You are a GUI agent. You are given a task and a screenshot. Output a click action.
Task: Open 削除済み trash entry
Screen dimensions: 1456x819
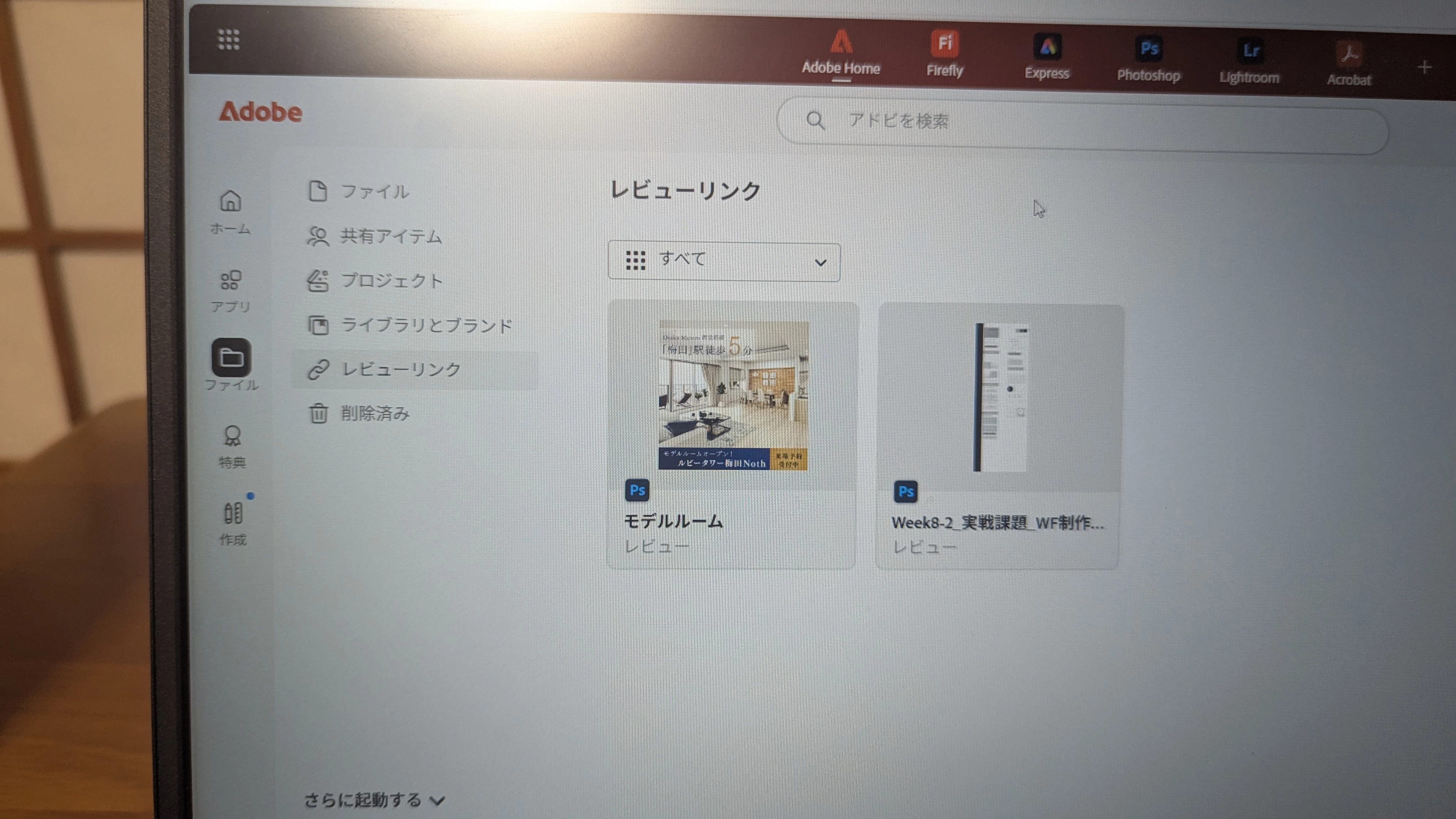coord(374,413)
